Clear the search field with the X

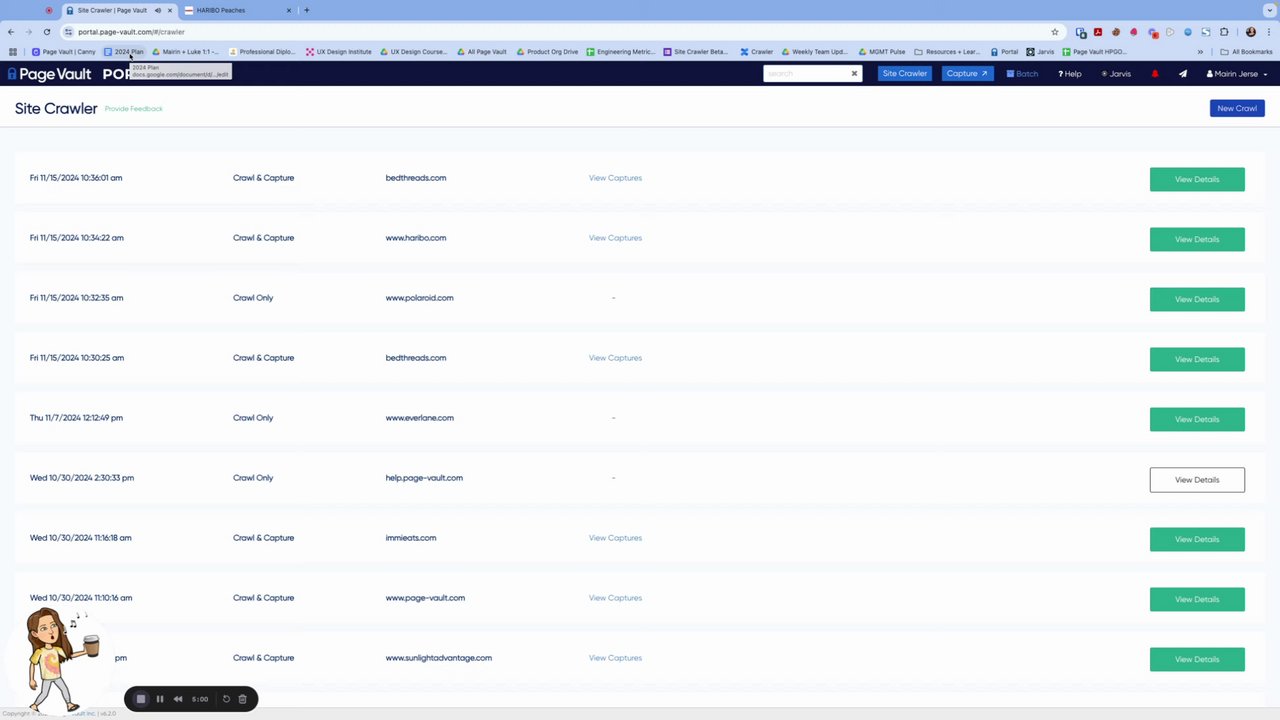click(x=854, y=73)
